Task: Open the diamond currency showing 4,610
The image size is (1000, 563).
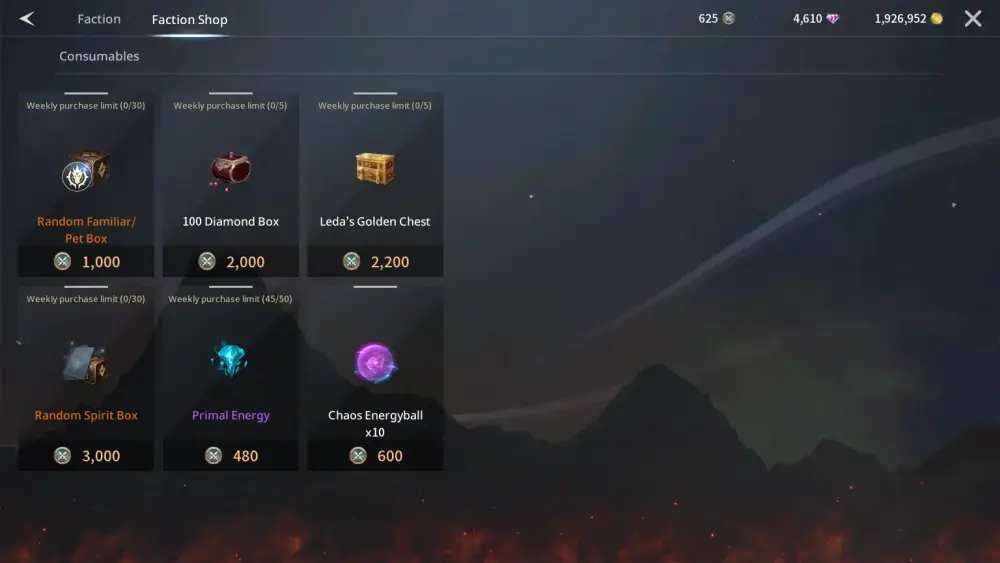Action: click(816, 18)
